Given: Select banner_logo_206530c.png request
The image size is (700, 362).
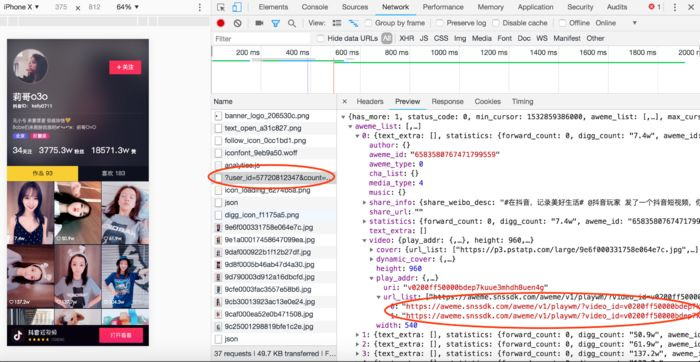Looking at the screenshot, I should click(274, 116).
